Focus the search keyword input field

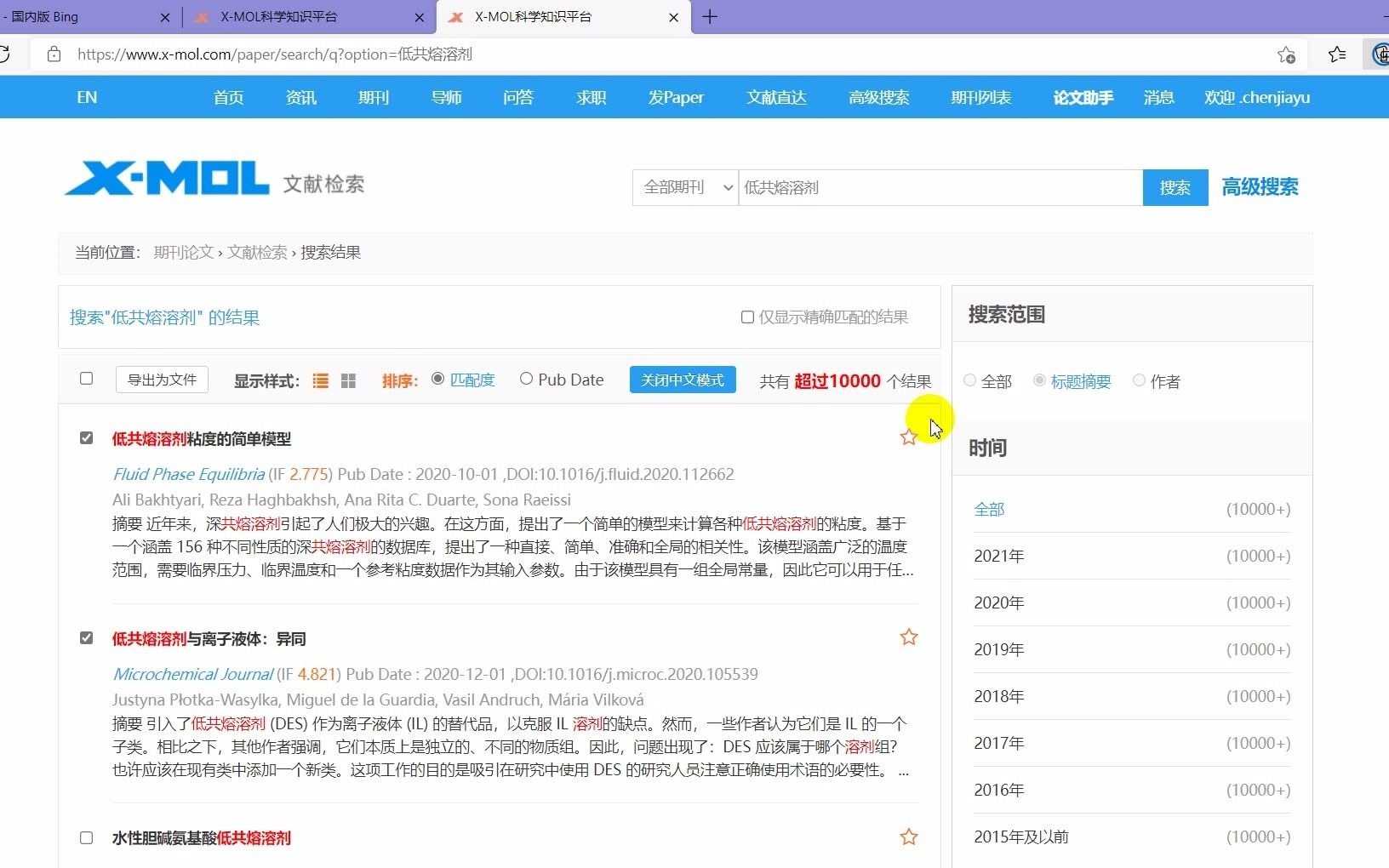(x=940, y=187)
